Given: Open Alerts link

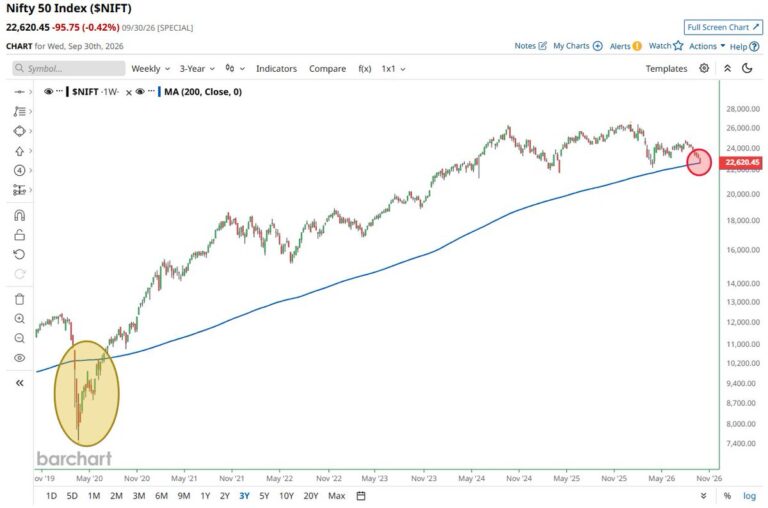Looking at the screenshot, I should tap(625, 46).
